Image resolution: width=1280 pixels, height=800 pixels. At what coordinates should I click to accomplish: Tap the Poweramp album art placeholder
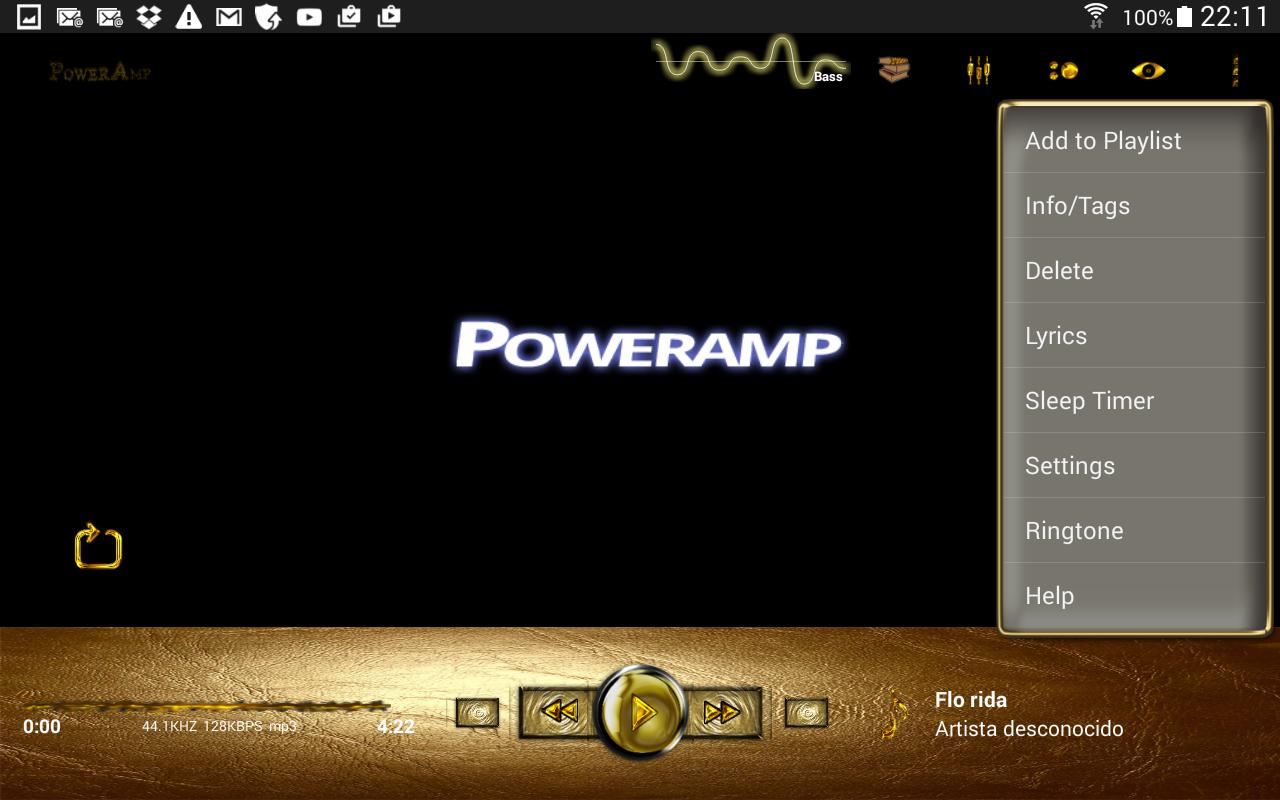[648, 345]
